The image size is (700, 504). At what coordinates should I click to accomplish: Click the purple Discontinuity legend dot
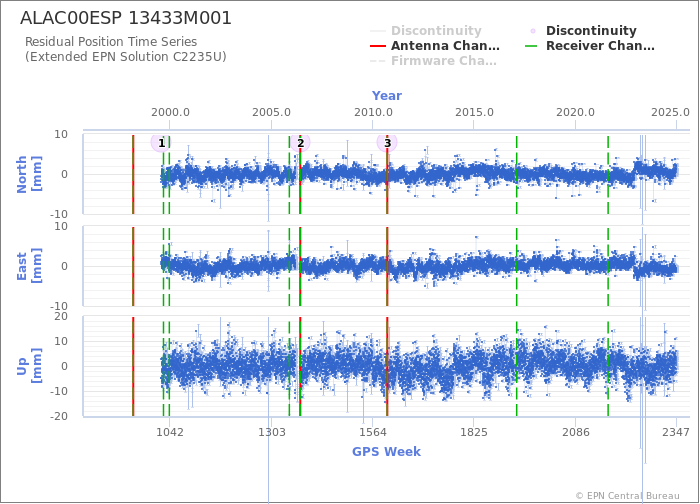533,31
